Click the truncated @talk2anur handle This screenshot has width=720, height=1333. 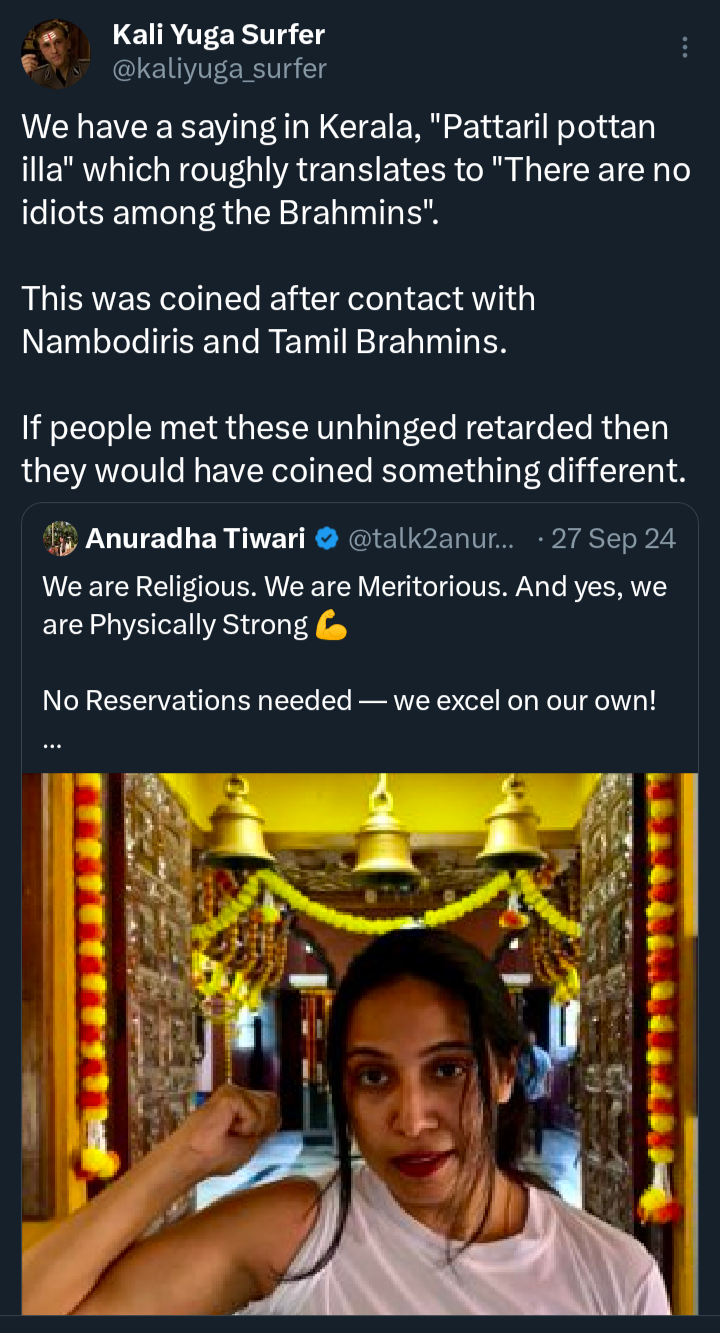[x=430, y=539]
